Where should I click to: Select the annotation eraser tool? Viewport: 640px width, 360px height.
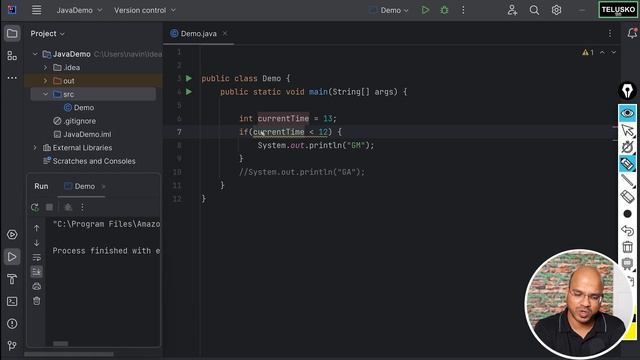(627, 197)
